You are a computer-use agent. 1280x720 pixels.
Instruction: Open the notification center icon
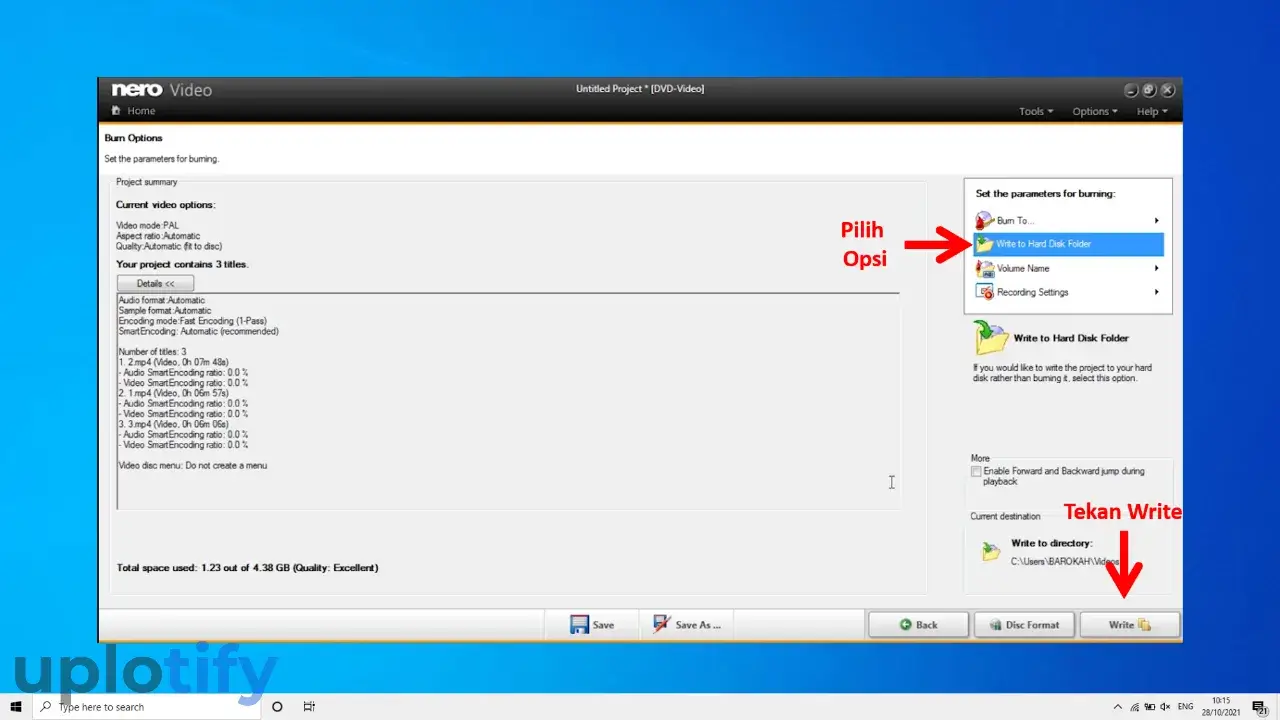pyautogui.click(x=1259, y=707)
